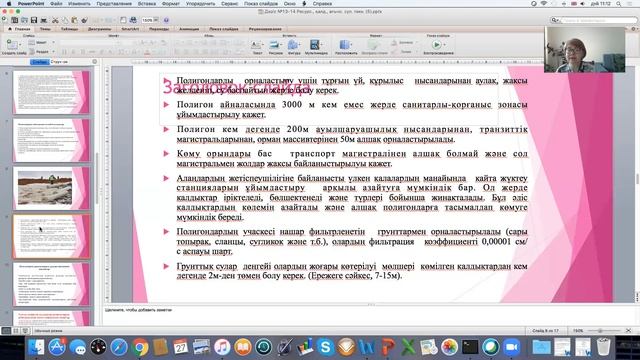Click the purple Help question-mark icon
The width and height of the screenshot is (640, 360).
pos(166,20)
